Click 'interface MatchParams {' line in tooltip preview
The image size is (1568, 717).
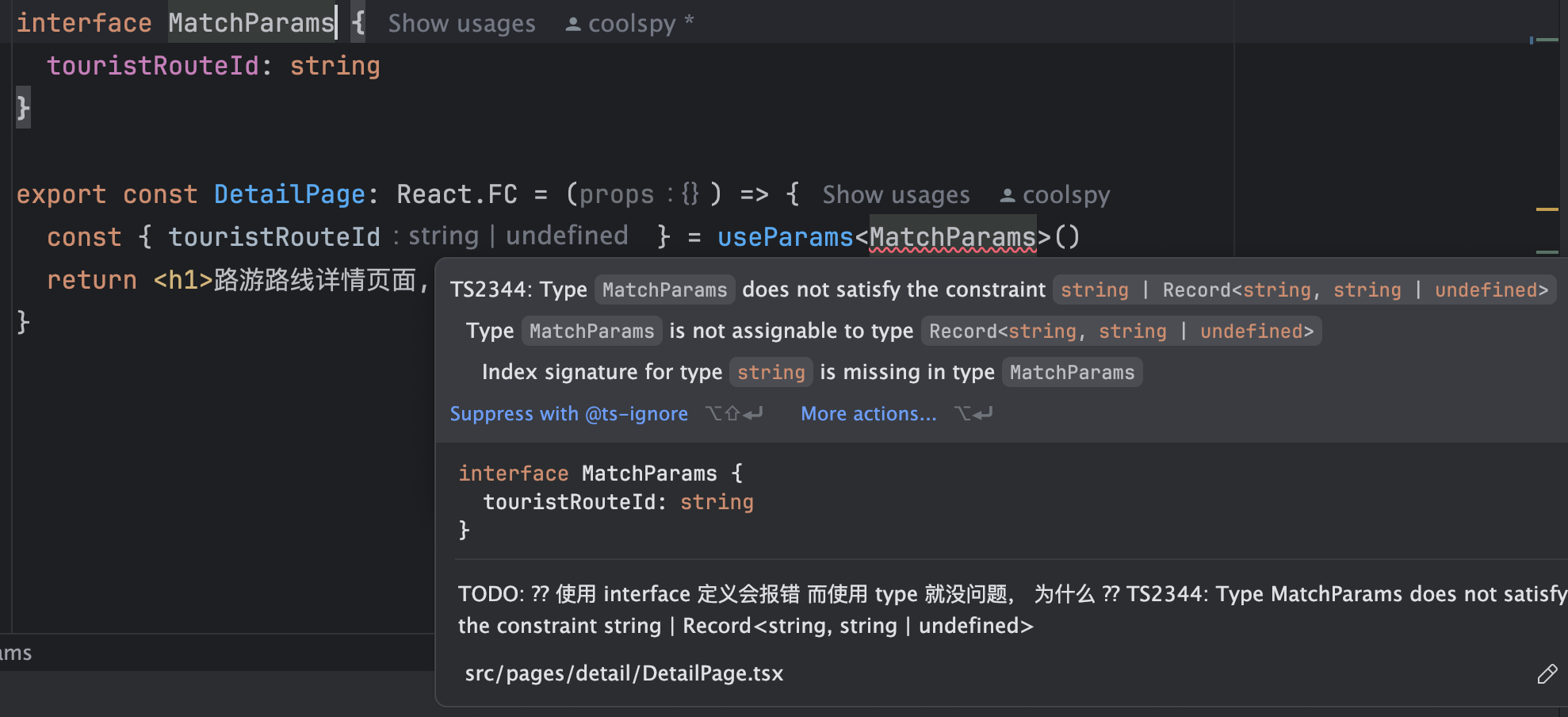(x=601, y=474)
